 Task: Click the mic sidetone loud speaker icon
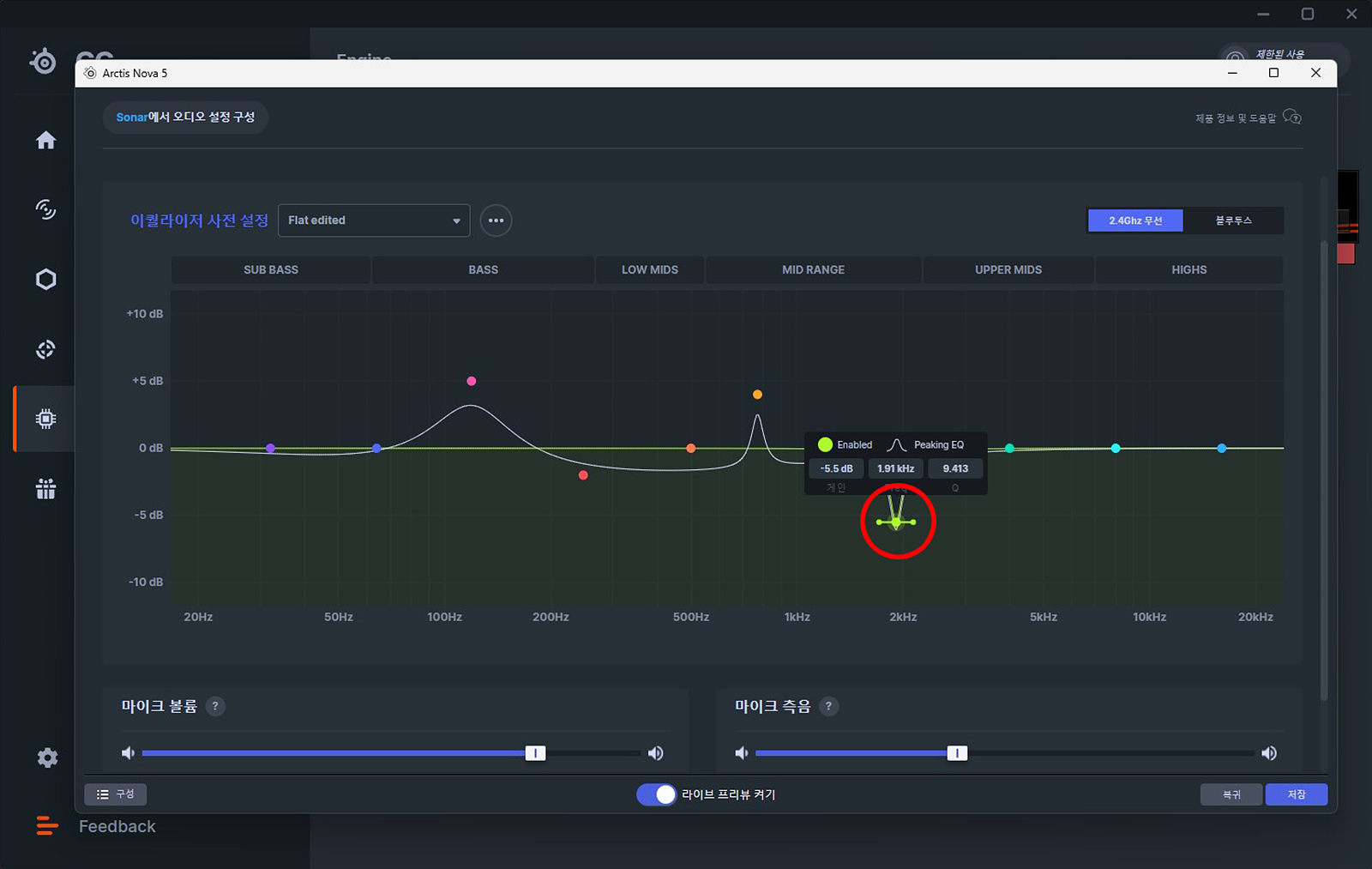coord(1269,753)
